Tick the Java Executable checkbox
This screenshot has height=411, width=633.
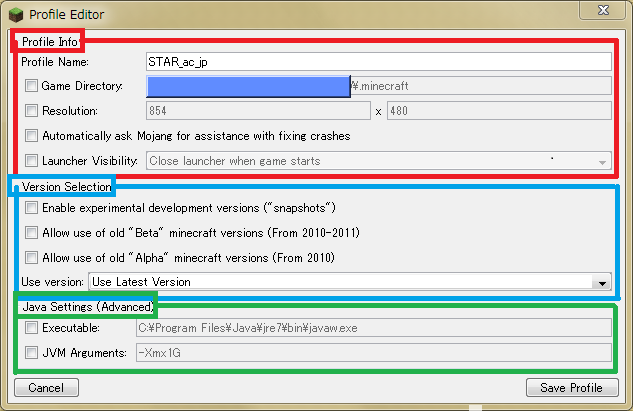pos(32,327)
